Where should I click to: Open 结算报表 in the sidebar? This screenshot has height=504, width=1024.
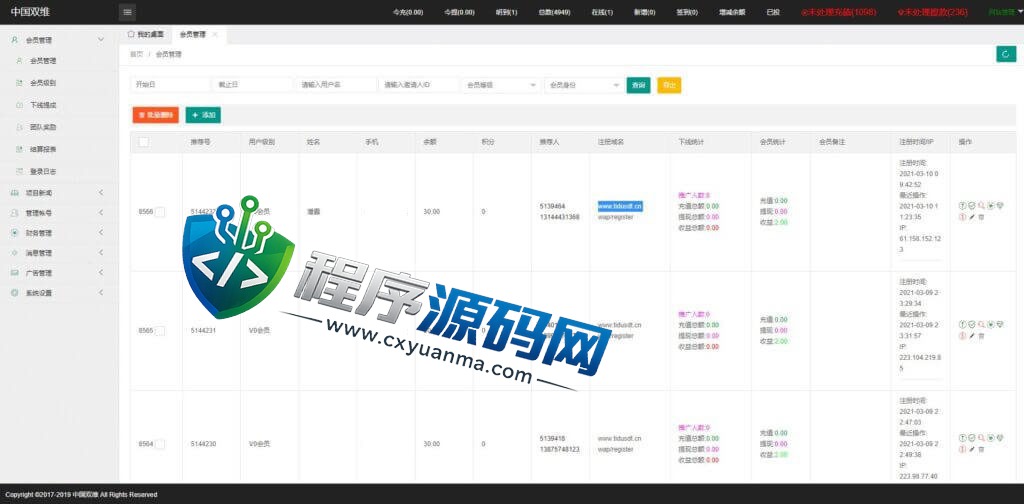click(59, 150)
